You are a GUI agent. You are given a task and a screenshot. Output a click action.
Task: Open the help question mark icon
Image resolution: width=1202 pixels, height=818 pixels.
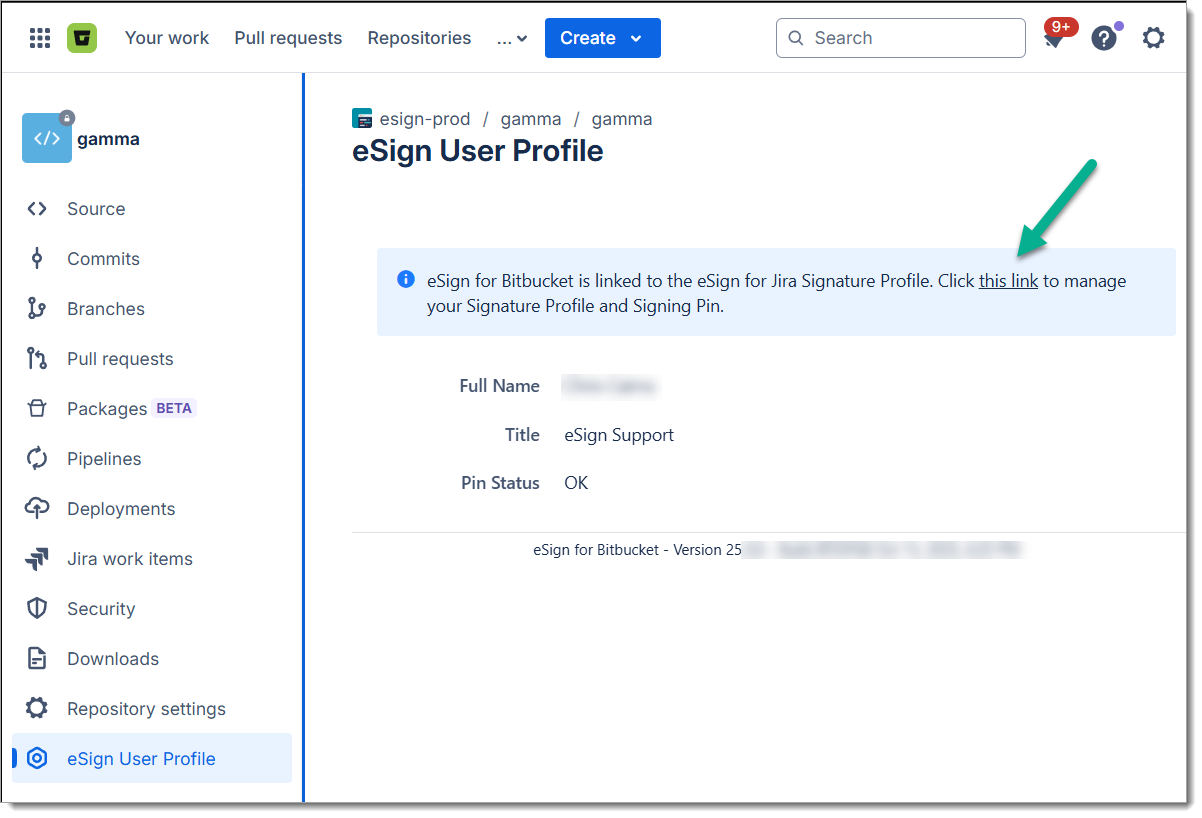pyautogui.click(x=1103, y=39)
